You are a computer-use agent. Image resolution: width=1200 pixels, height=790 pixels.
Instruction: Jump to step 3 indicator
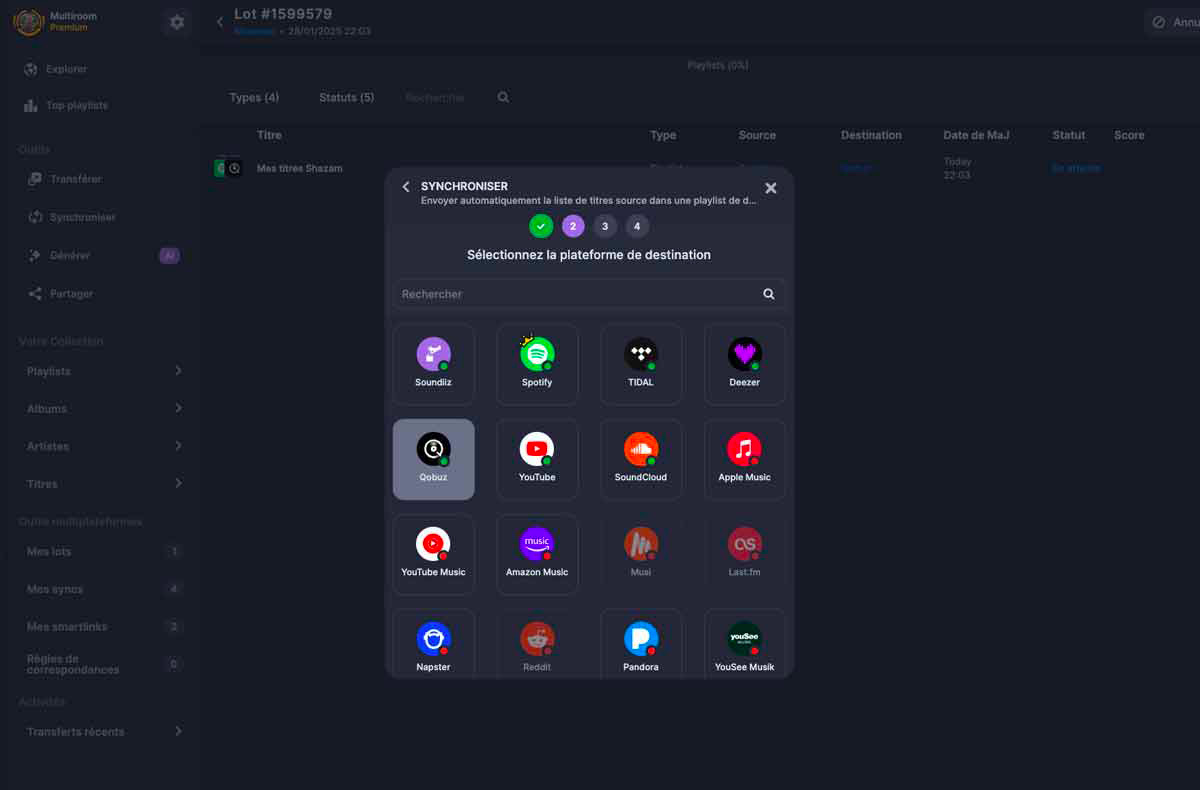(x=605, y=226)
